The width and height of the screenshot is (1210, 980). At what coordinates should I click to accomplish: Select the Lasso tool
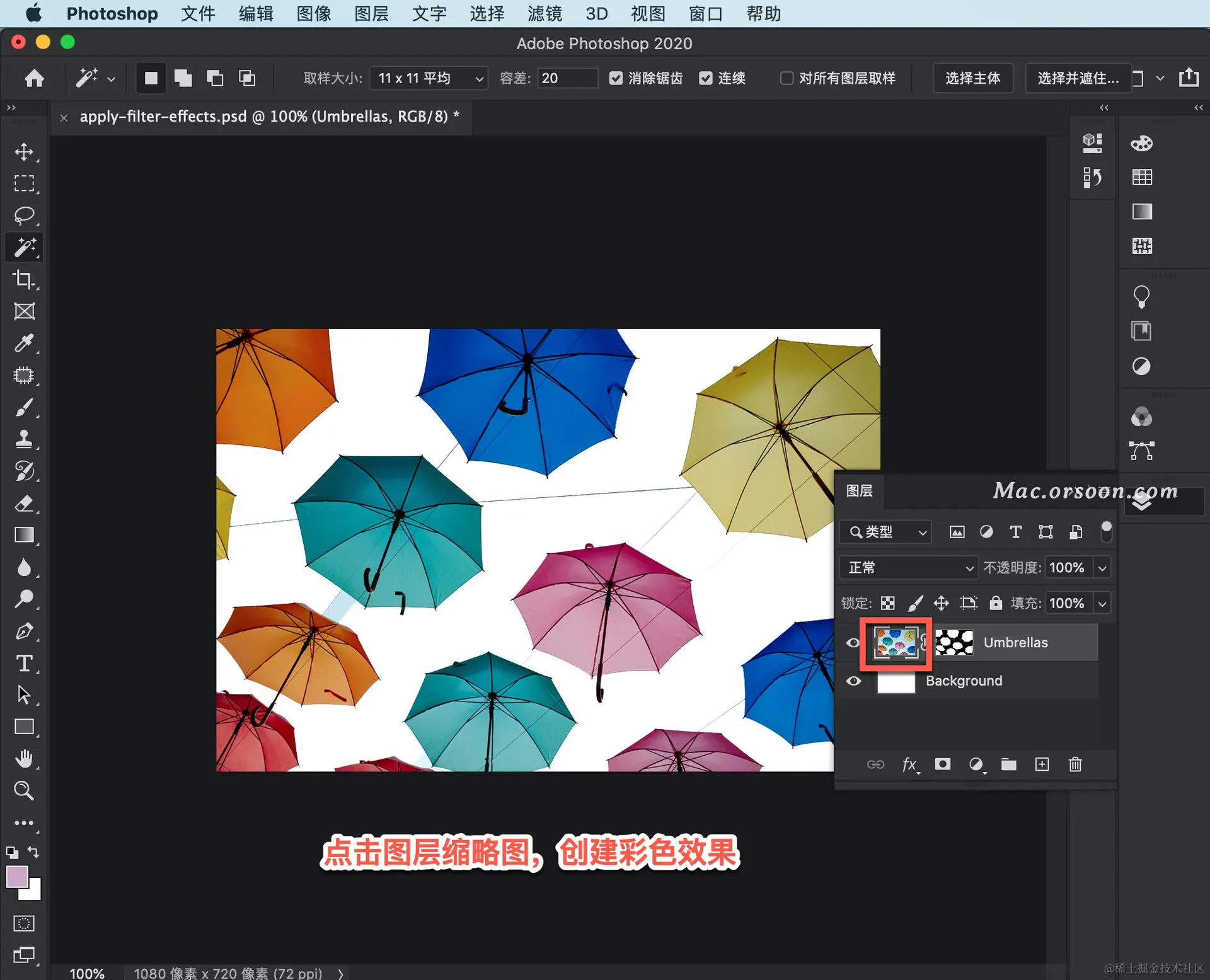(24, 216)
